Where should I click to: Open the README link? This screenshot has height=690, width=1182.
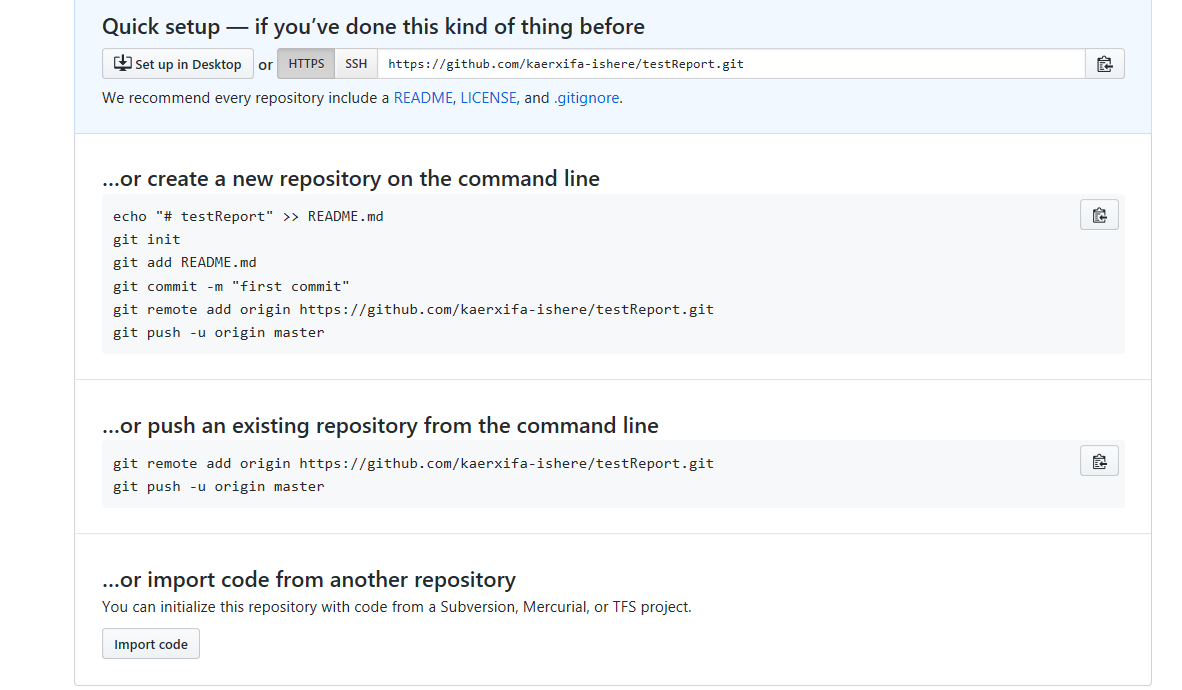423,98
